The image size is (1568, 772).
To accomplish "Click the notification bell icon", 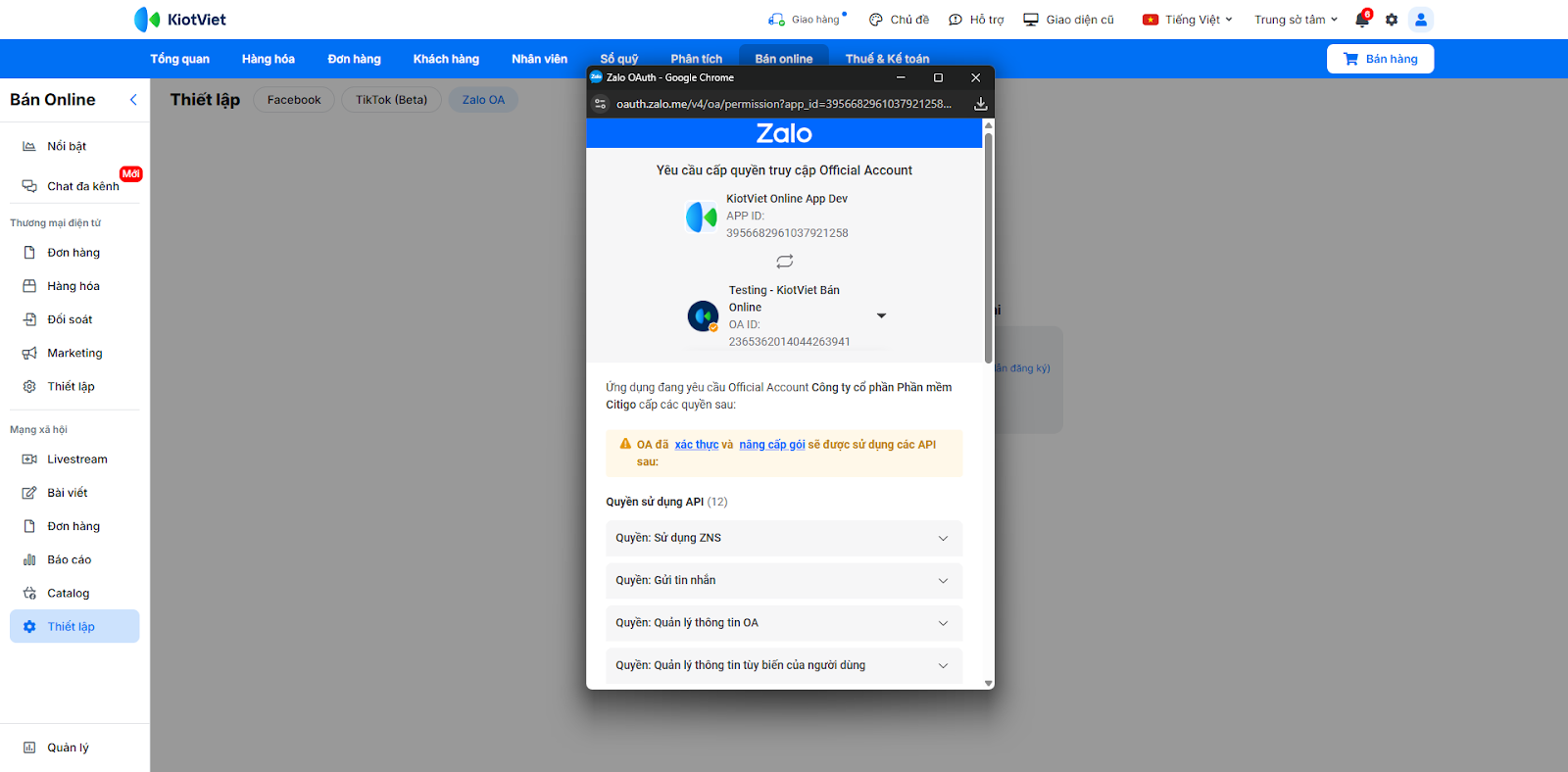I will (x=1362, y=20).
